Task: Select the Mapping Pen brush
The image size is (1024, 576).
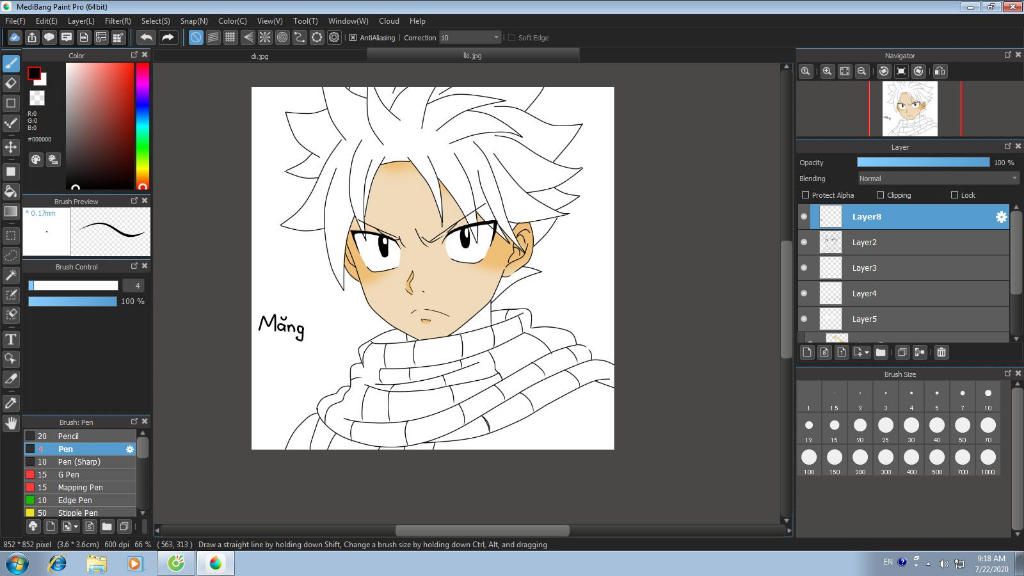Action: point(80,488)
